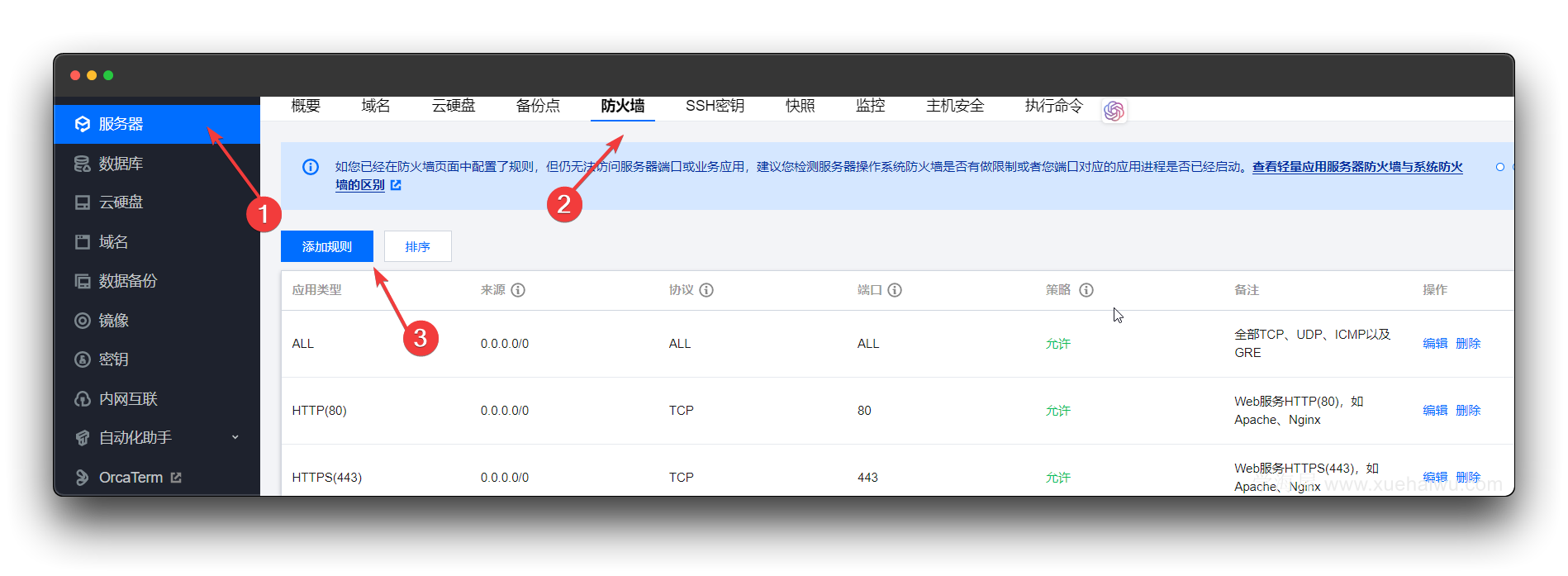Click the 服务器 sidebar icon
The height and width of the screenshot is (576, 1568).
(x=82, y=124)
